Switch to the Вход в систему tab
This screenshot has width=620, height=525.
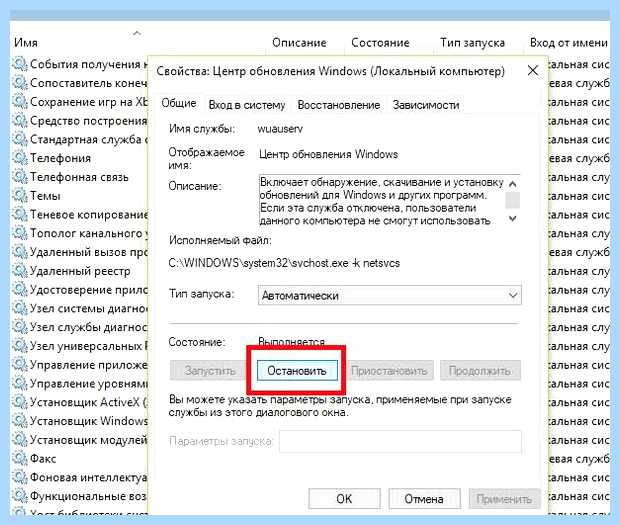coord(247,105)
